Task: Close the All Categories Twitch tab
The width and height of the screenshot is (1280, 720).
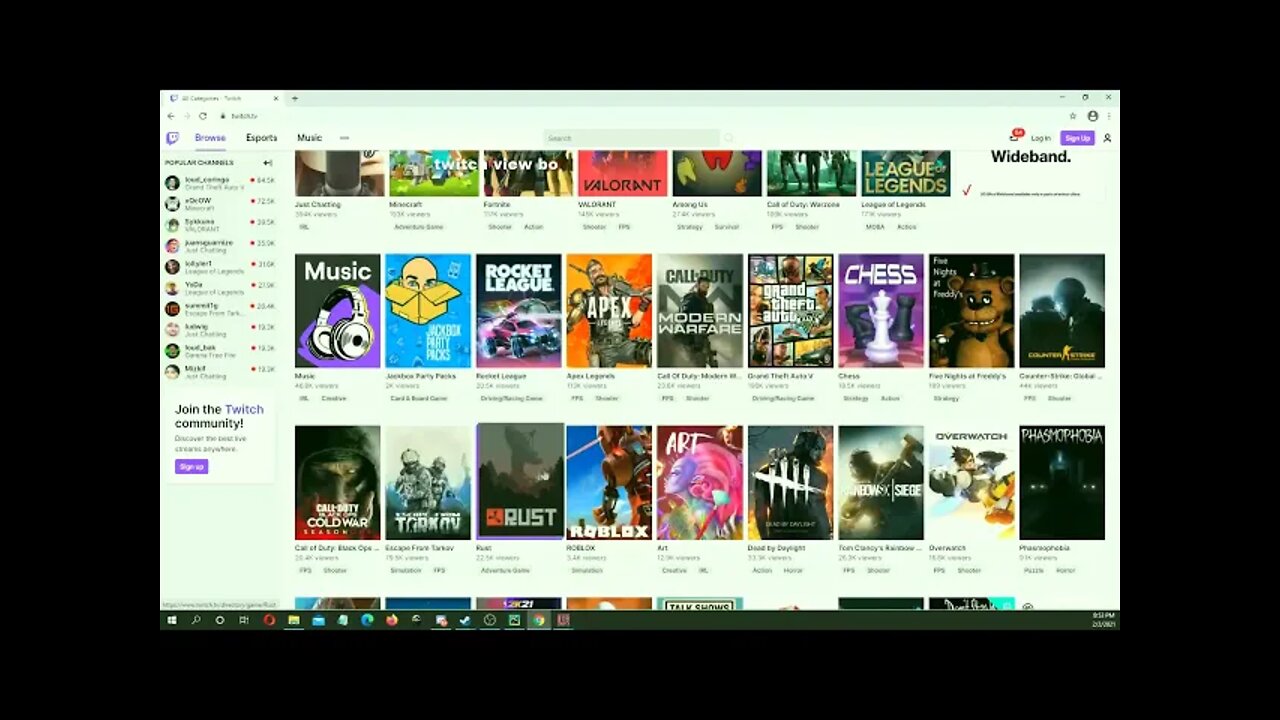Action: coord(276,98)
